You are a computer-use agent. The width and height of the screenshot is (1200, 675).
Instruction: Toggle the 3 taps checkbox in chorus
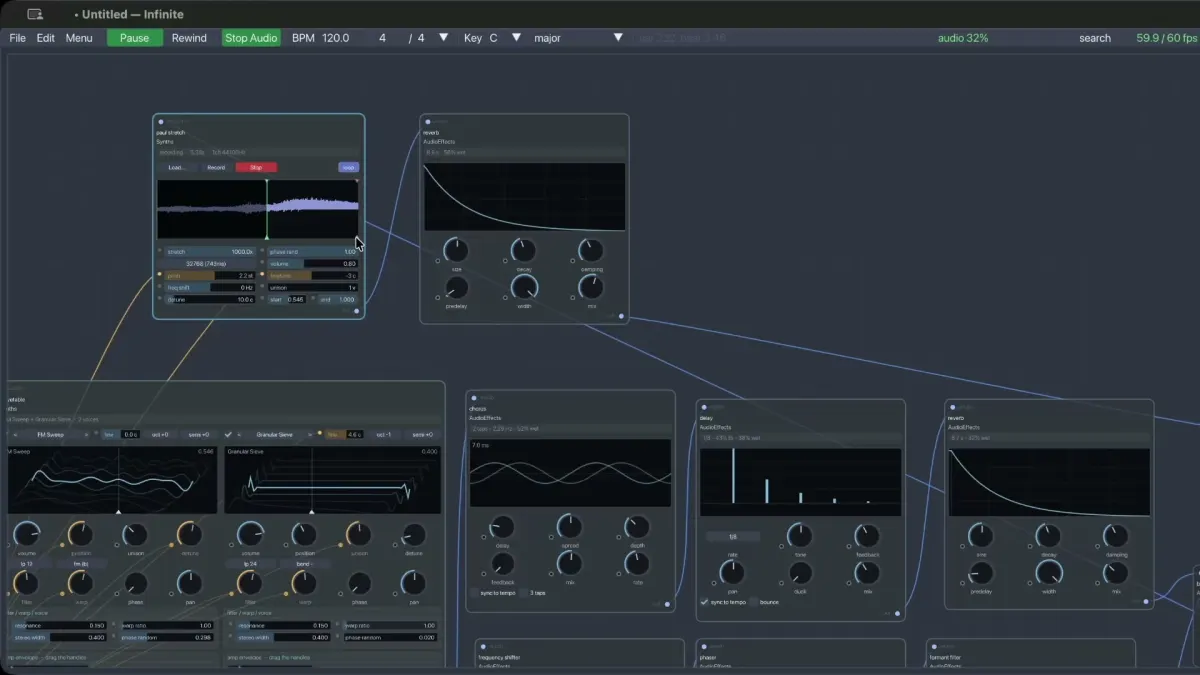tap(524, 593)
